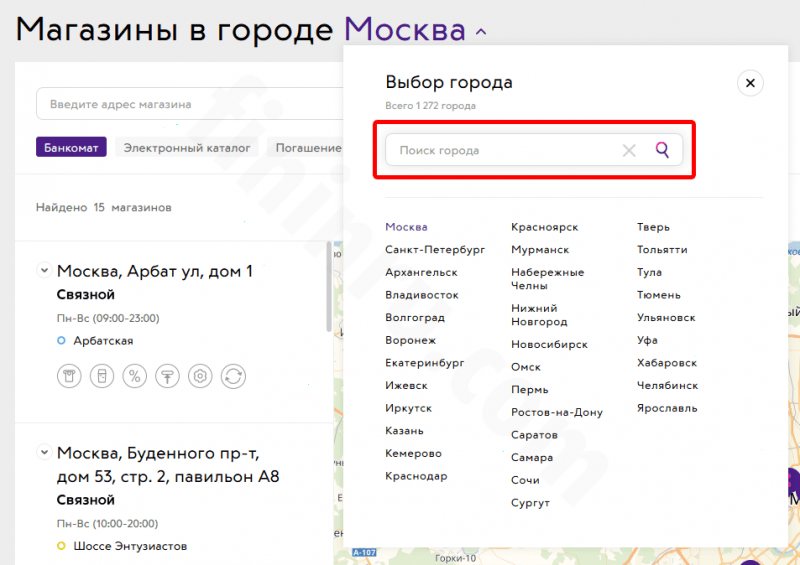Click the yellow metro circle next to Шоссе Энтузиастов
Image resolution: width=800 pixels, height=565 pixels.
point(61,546)
